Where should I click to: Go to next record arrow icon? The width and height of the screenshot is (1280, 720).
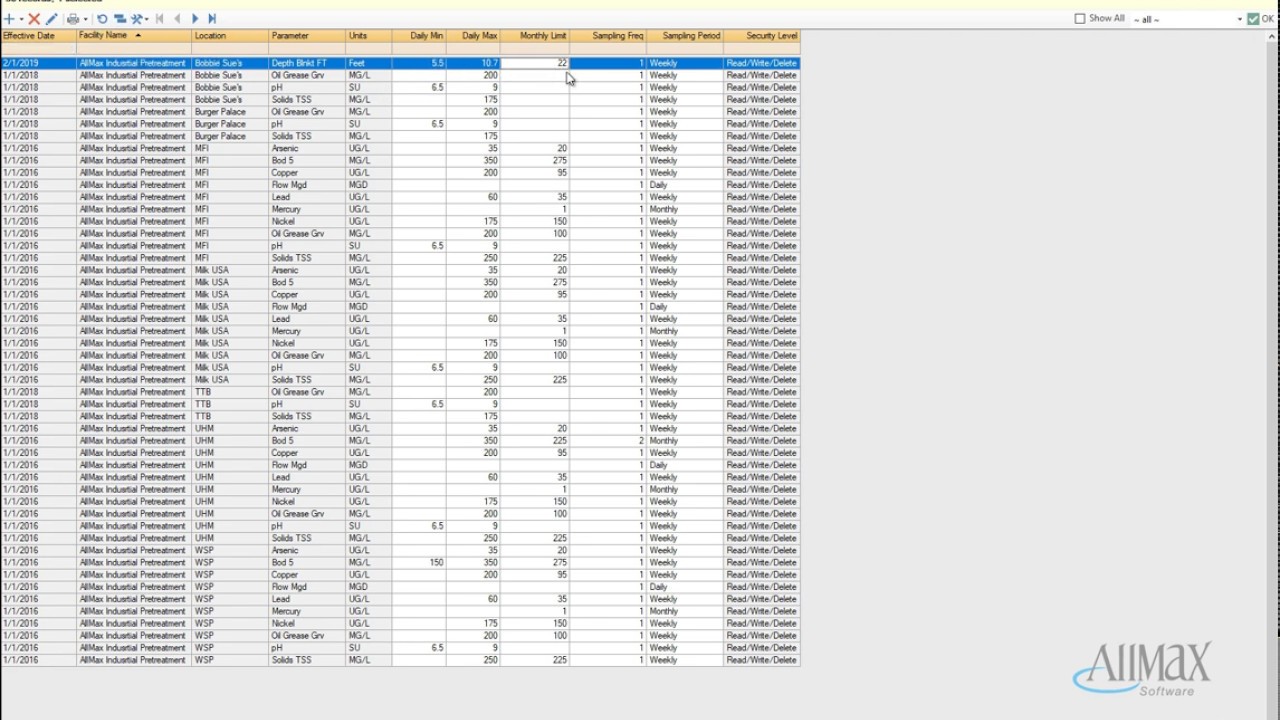(195, 19)
